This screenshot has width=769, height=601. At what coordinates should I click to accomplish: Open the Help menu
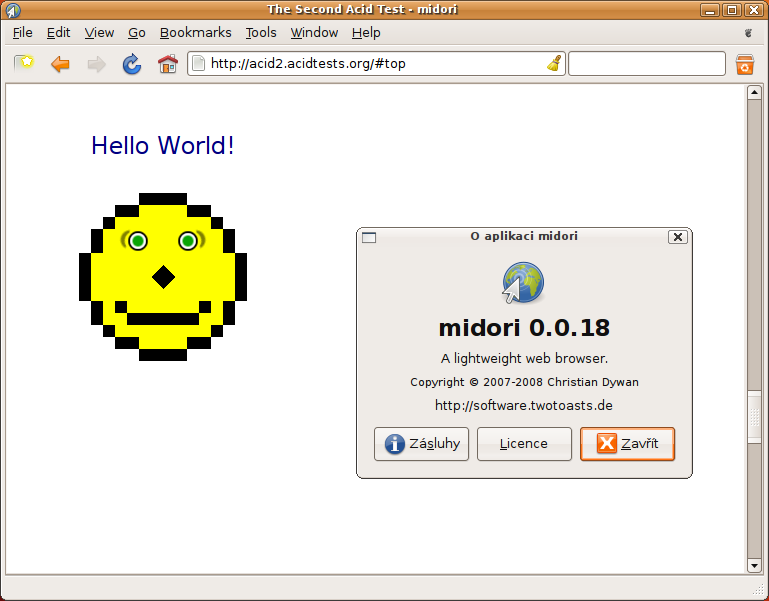[x=366, y=33]
